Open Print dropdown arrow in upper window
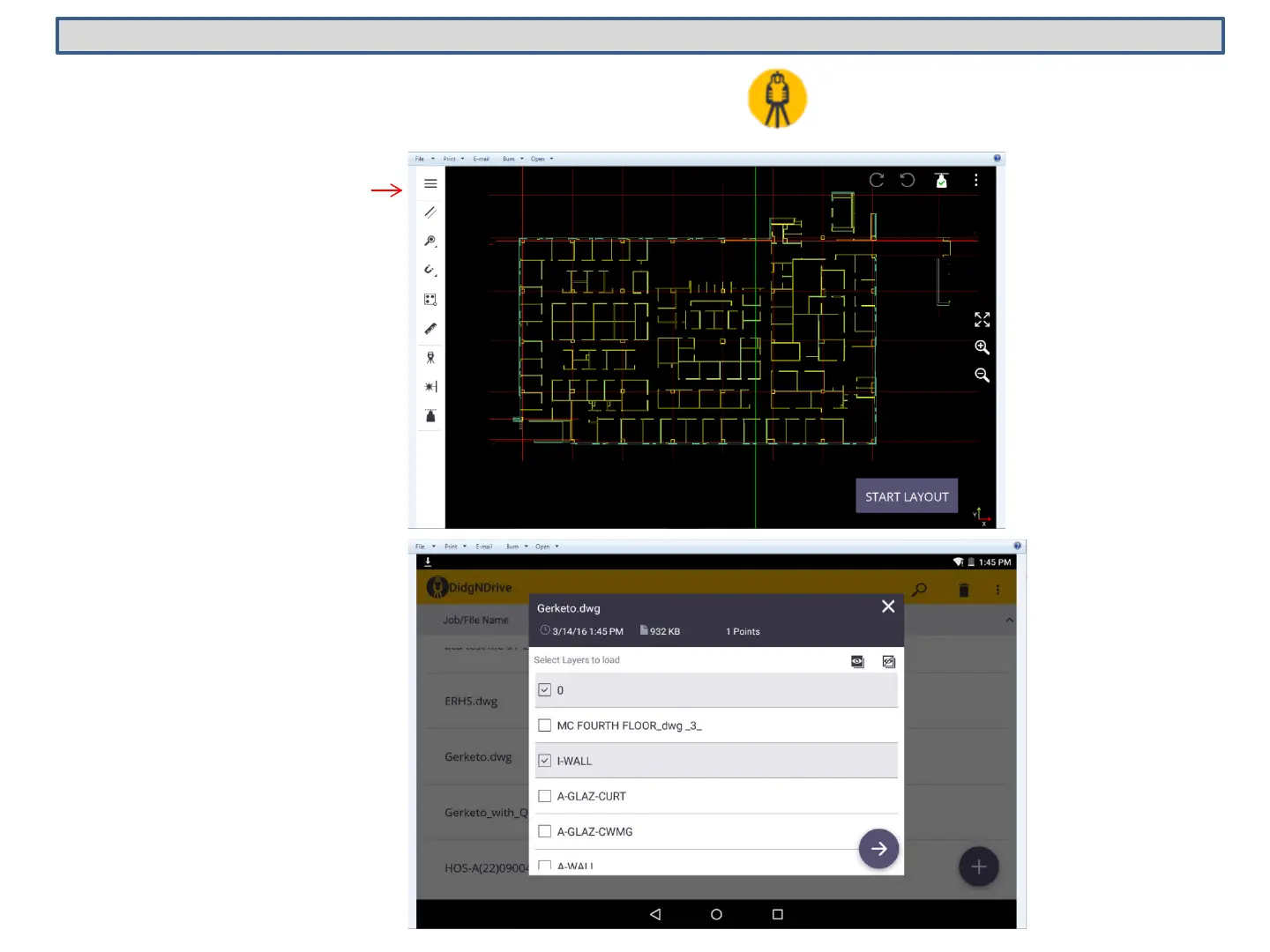1270x952 pixels. coord(462,159)
